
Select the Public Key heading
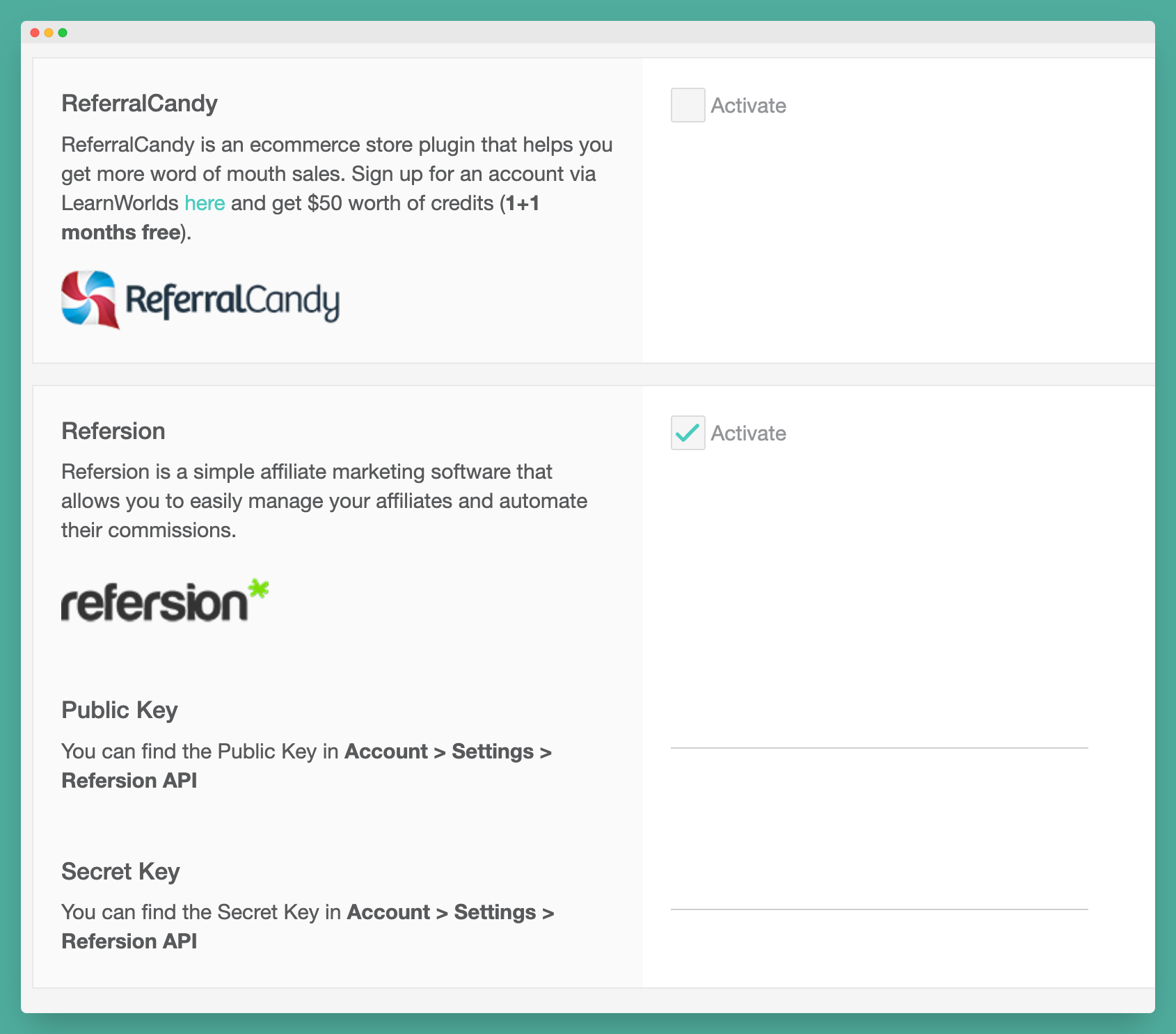[x=120, y=710]
